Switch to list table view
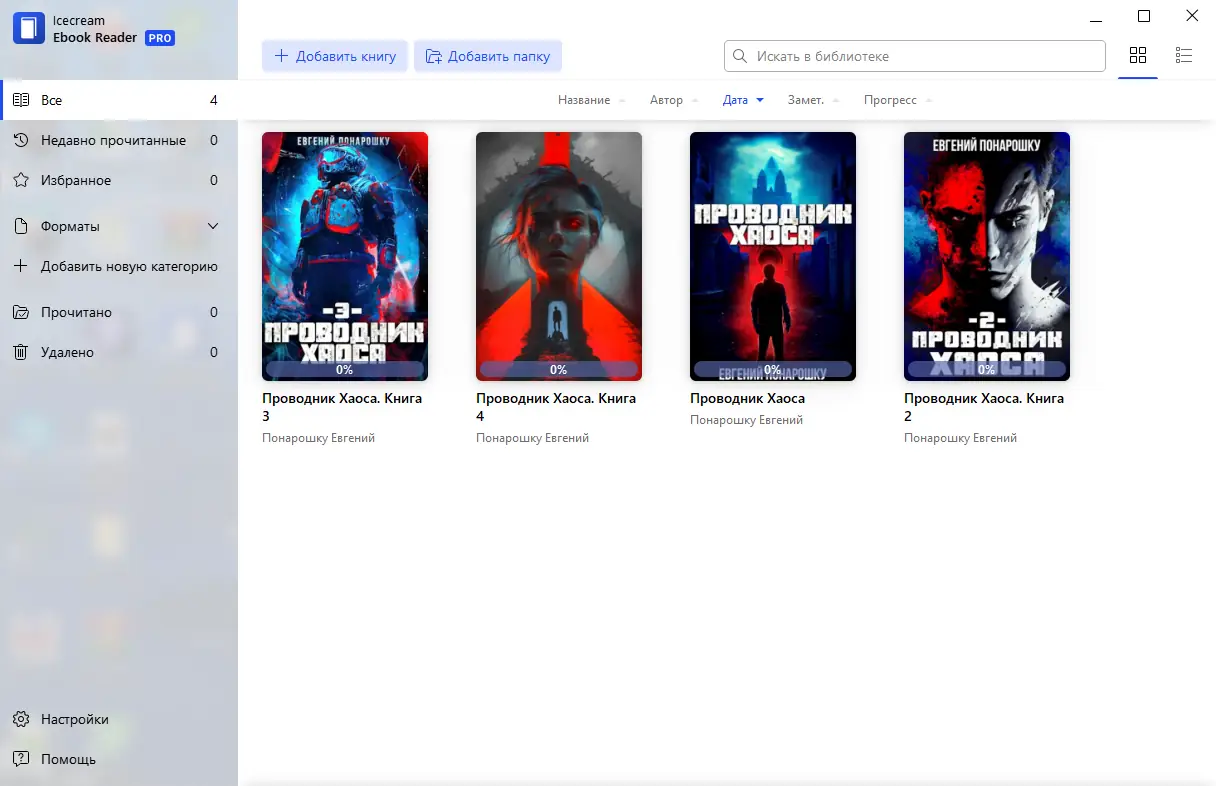Image resolution: width=1216 pixels, height=786 pixels. click(x=1184, y=55)
